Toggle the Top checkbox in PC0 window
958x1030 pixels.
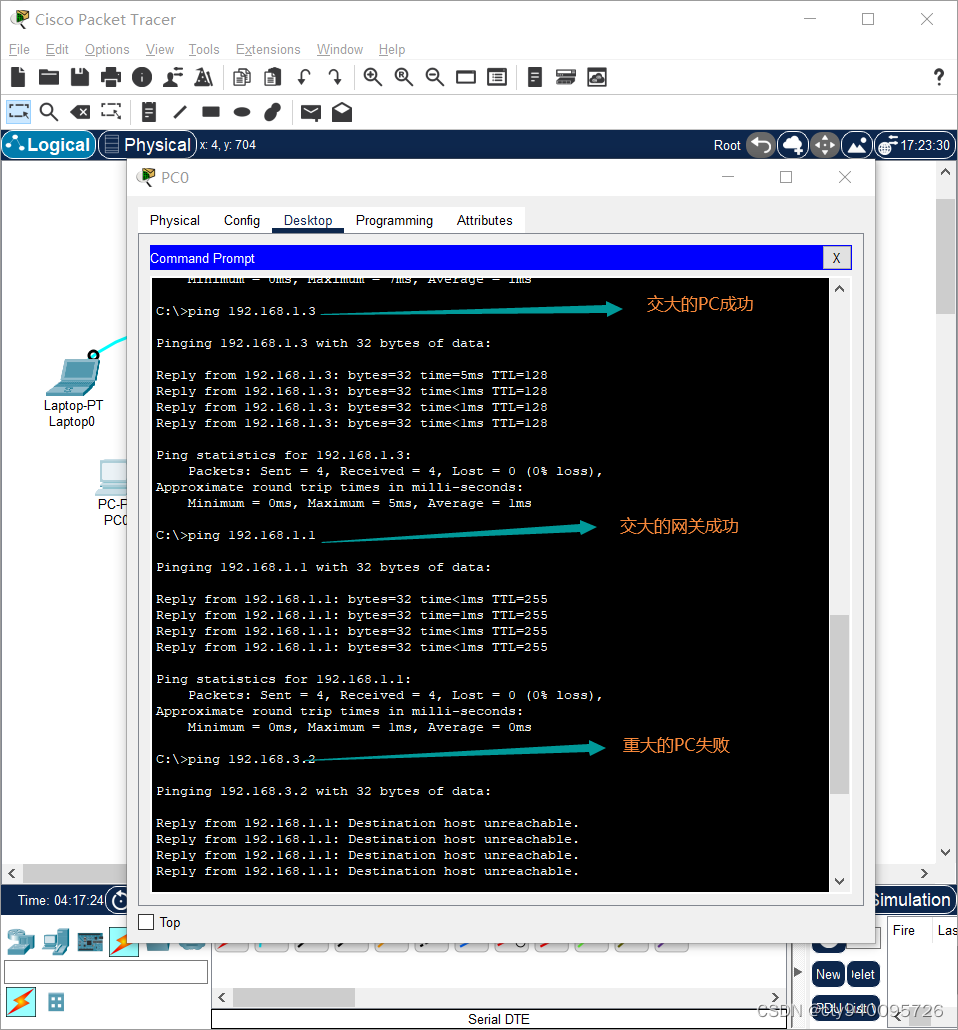tap(146, 922)
